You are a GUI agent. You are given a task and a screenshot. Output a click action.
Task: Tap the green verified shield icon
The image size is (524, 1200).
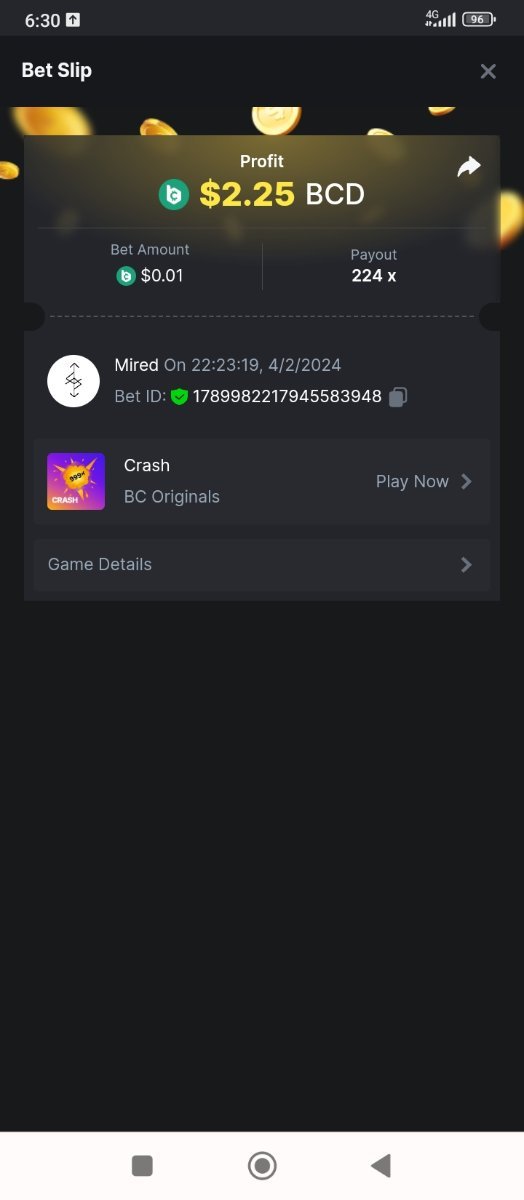[179, 397]
